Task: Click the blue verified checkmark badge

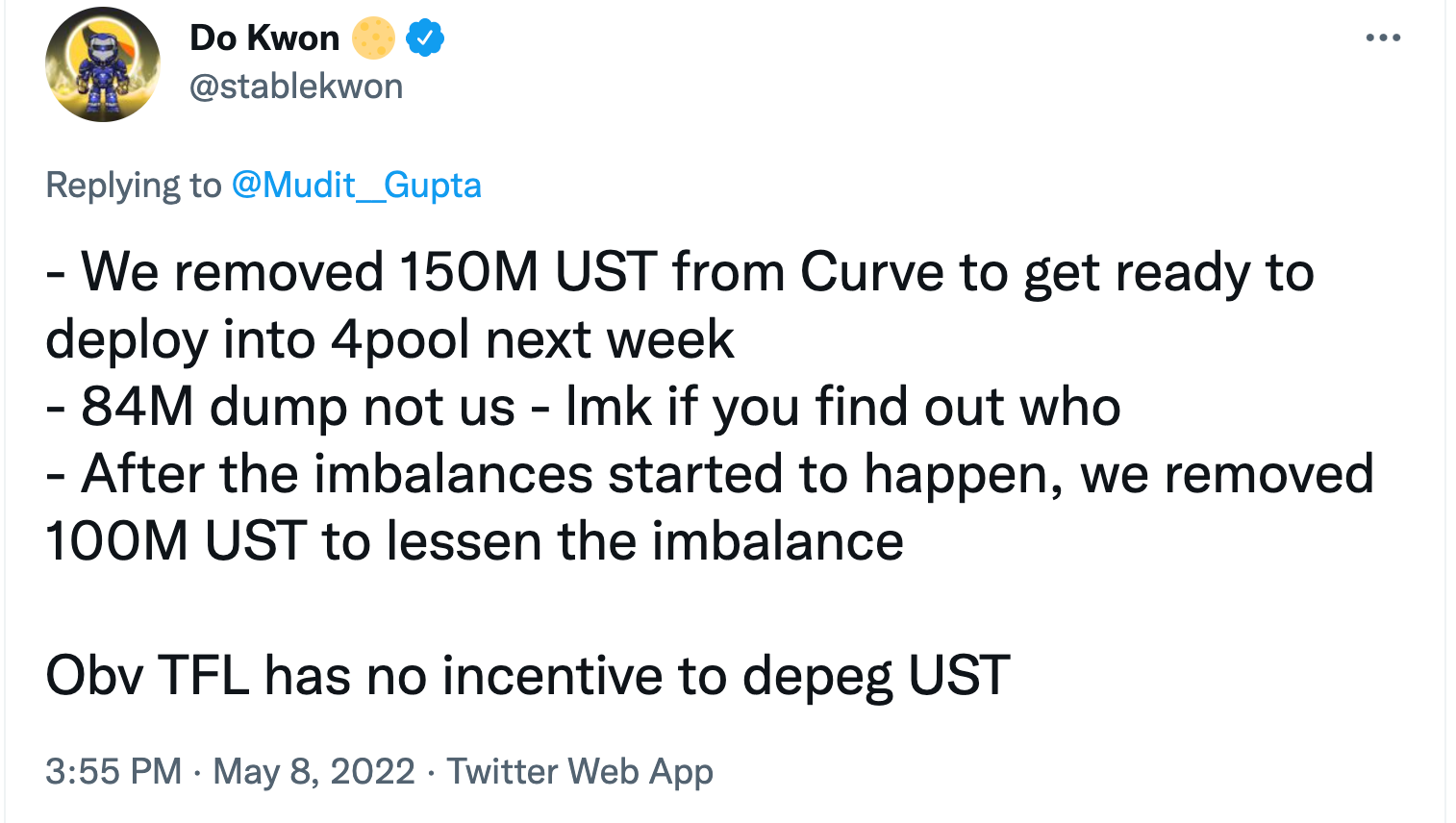Action: [425, 38]
